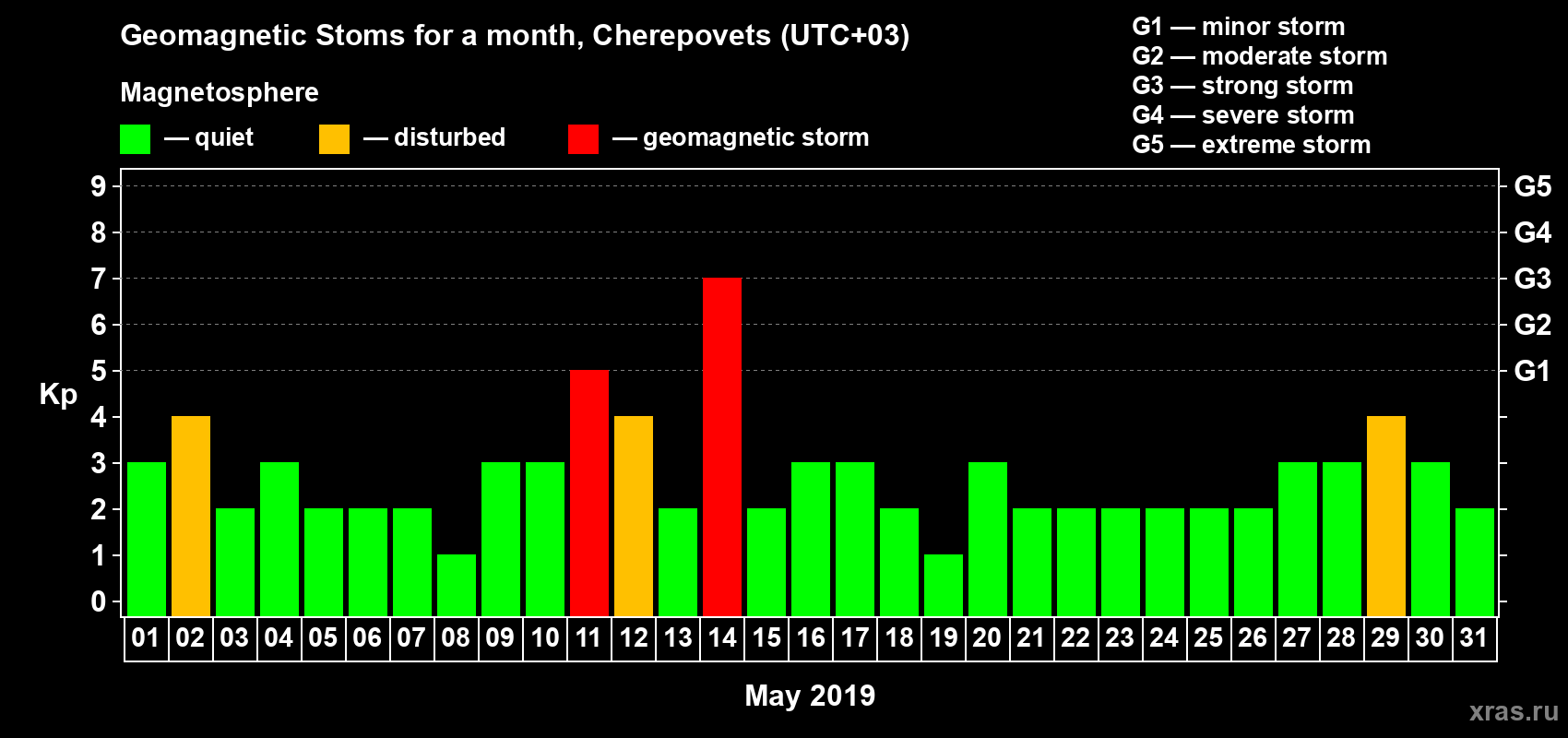Click the 'May 2019' month label
Screen dimensions: 1568x738
click(x=810, y=696)
